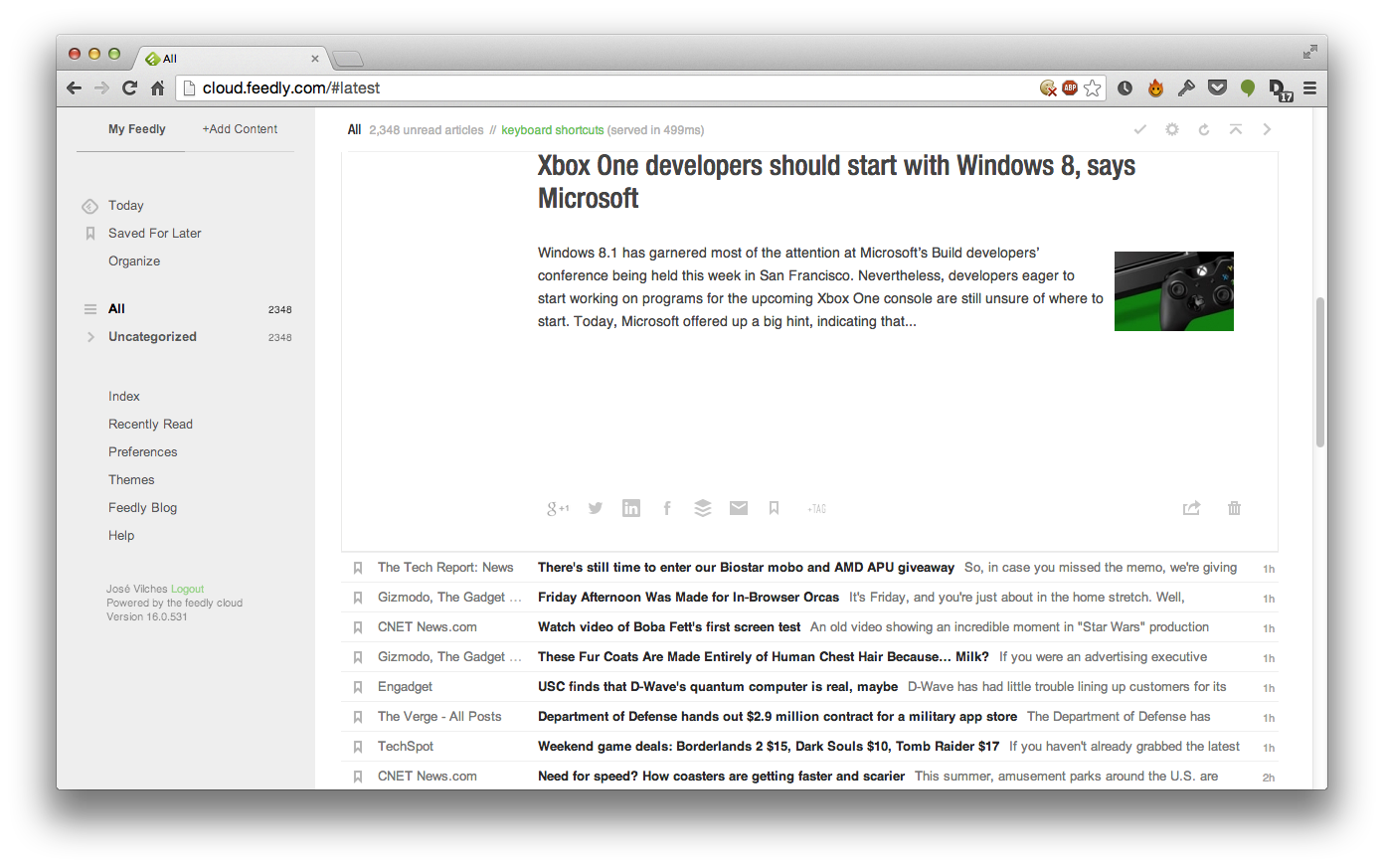Mark all as read checkmark
The height and width of the screenshot is (868, 1384).
pos(1140,129)
